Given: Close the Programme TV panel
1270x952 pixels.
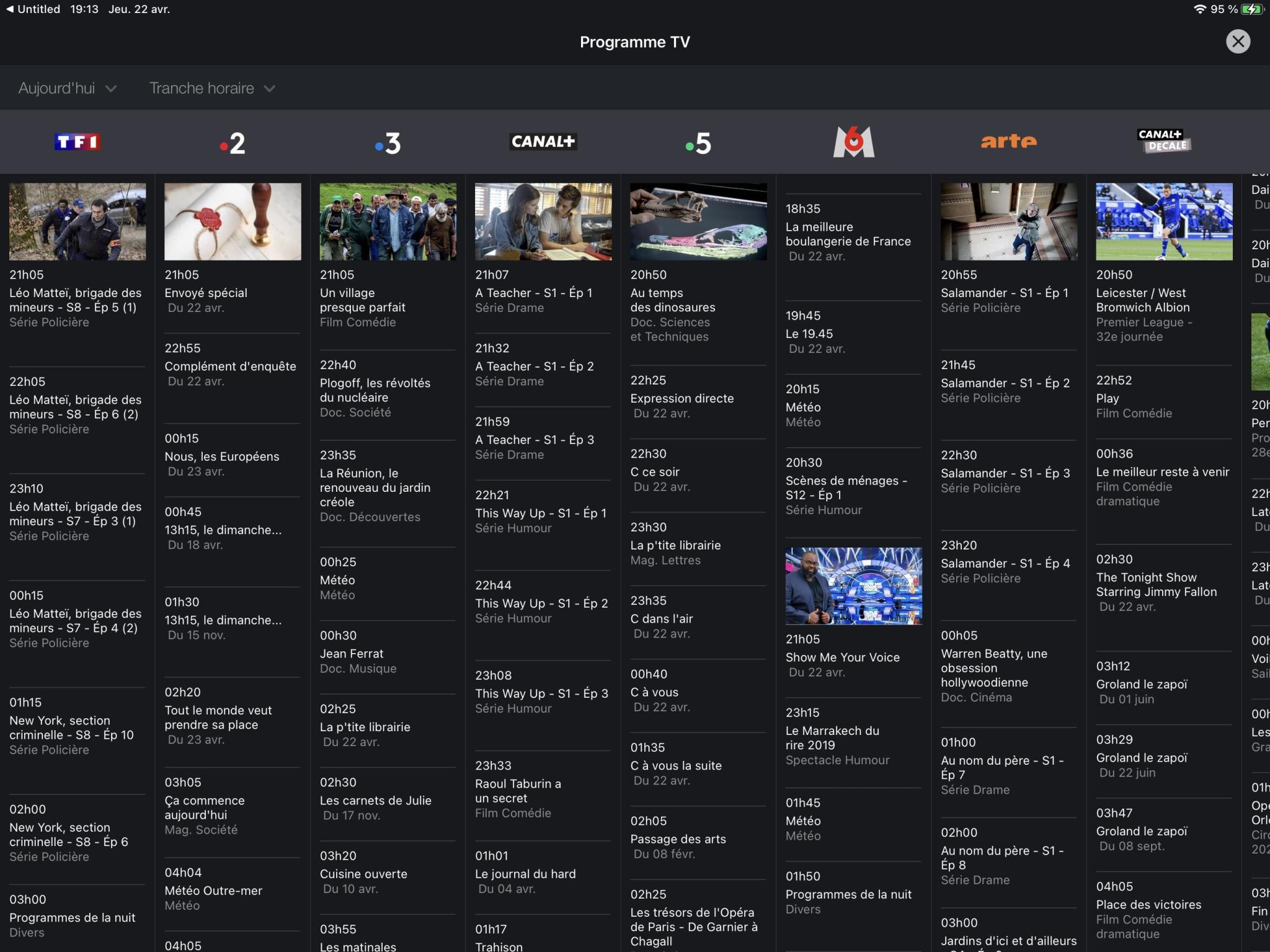Looking at the screenshot, I should (1238, 42).
